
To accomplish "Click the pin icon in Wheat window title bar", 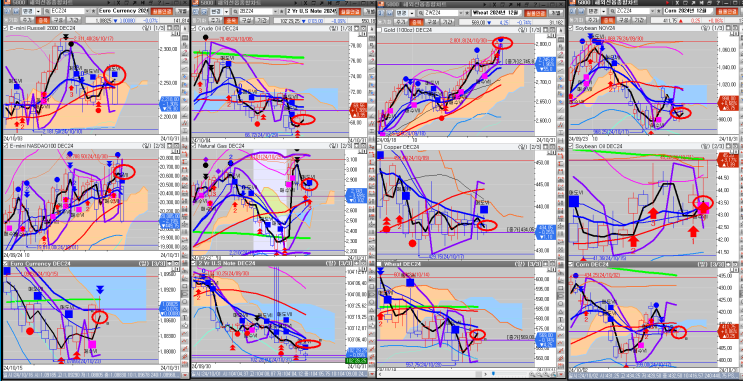I will point(510,5).
